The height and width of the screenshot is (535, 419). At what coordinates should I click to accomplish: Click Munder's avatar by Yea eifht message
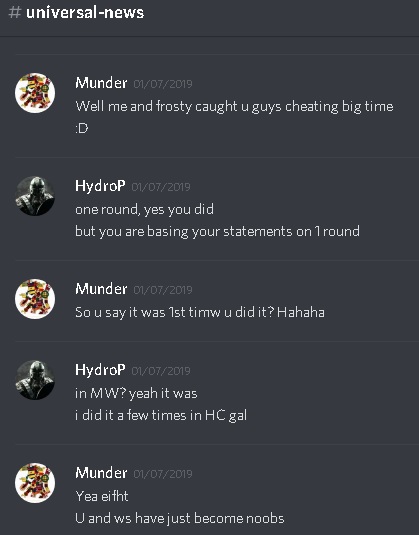(35, 483)
